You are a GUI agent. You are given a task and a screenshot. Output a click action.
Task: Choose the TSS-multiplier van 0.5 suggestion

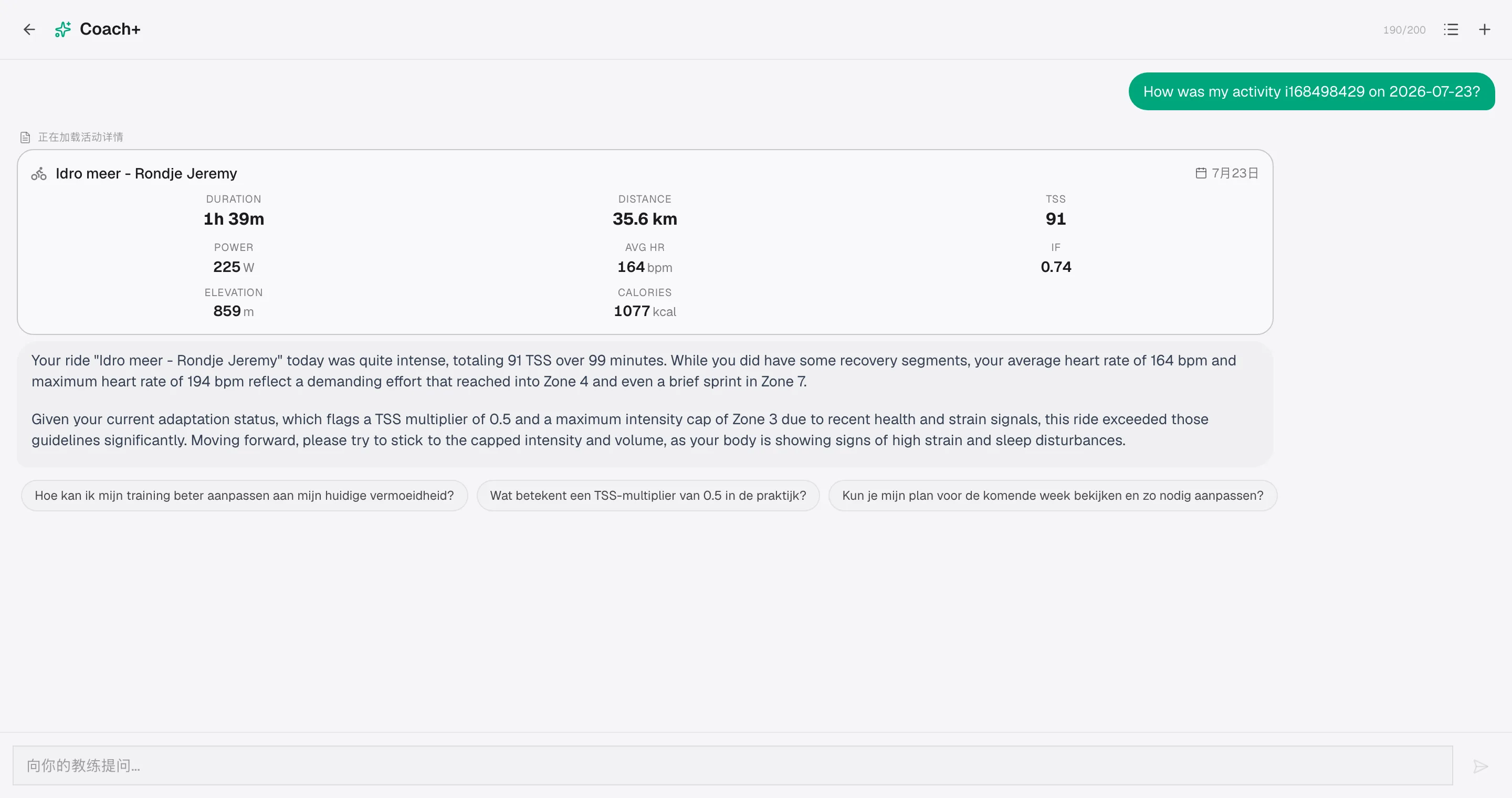[647, 495]
